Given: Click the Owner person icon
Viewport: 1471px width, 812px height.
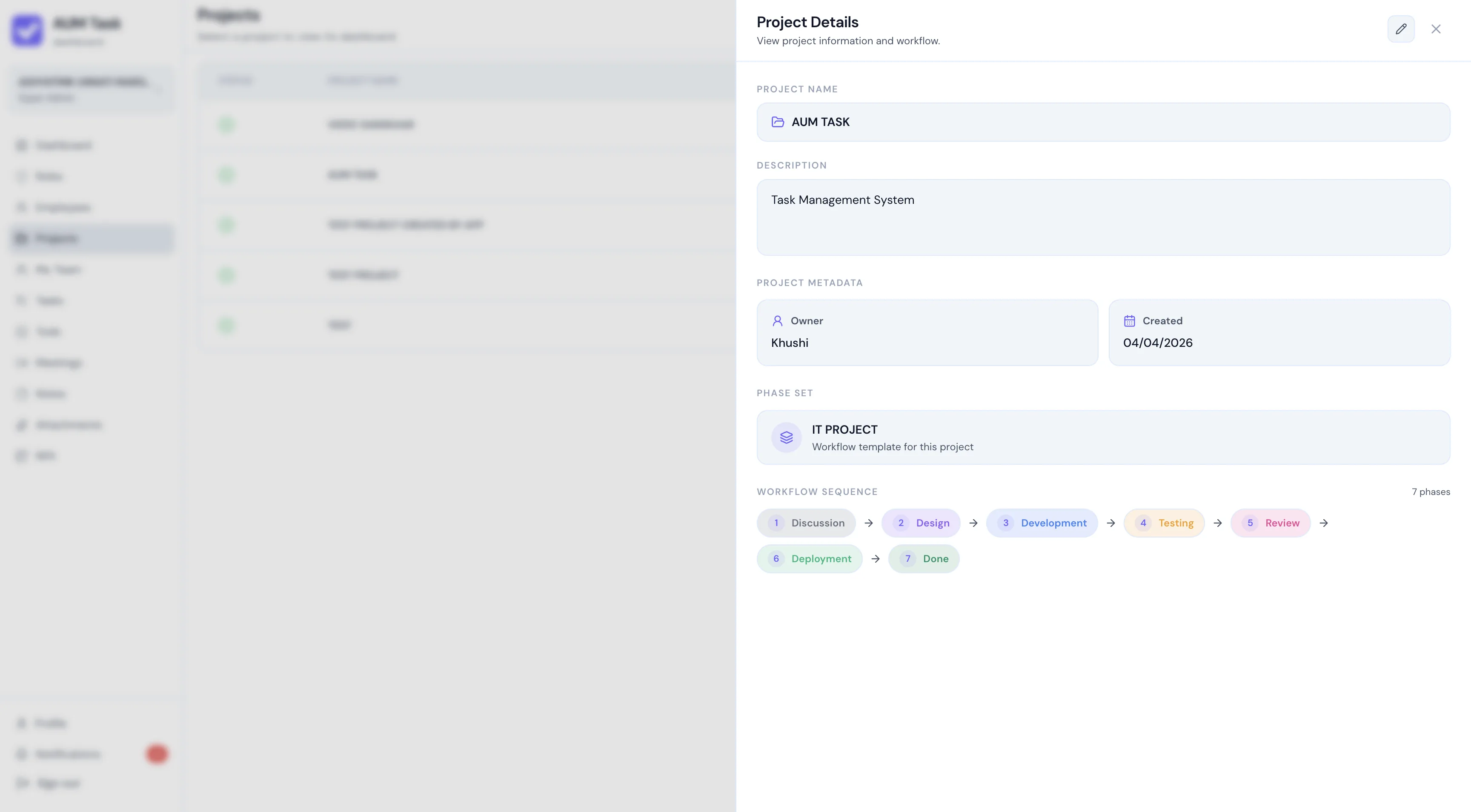Looking at the screenshot, I should pyautogui.click(x=777, y=321).
